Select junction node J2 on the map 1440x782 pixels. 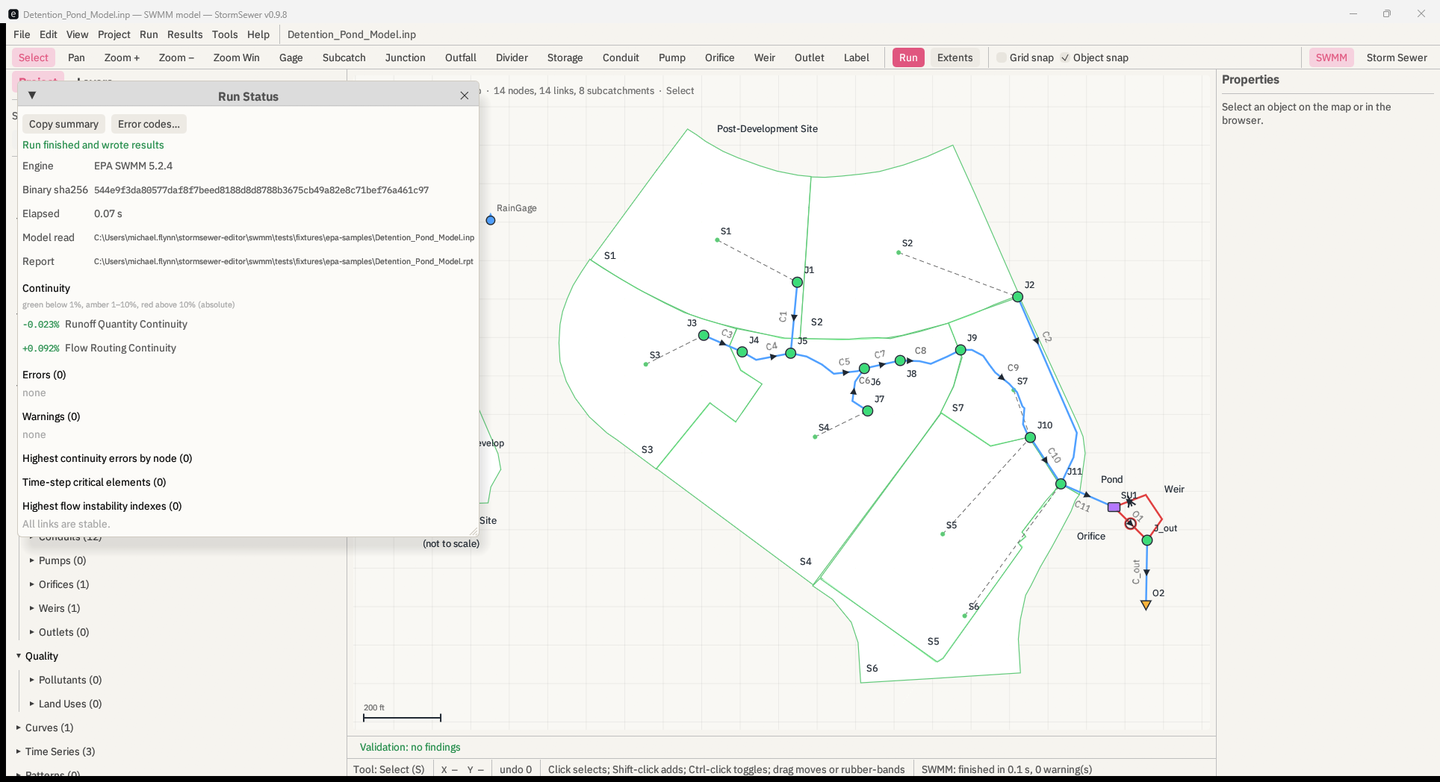pyautogui.click(x=1017, y=297)
